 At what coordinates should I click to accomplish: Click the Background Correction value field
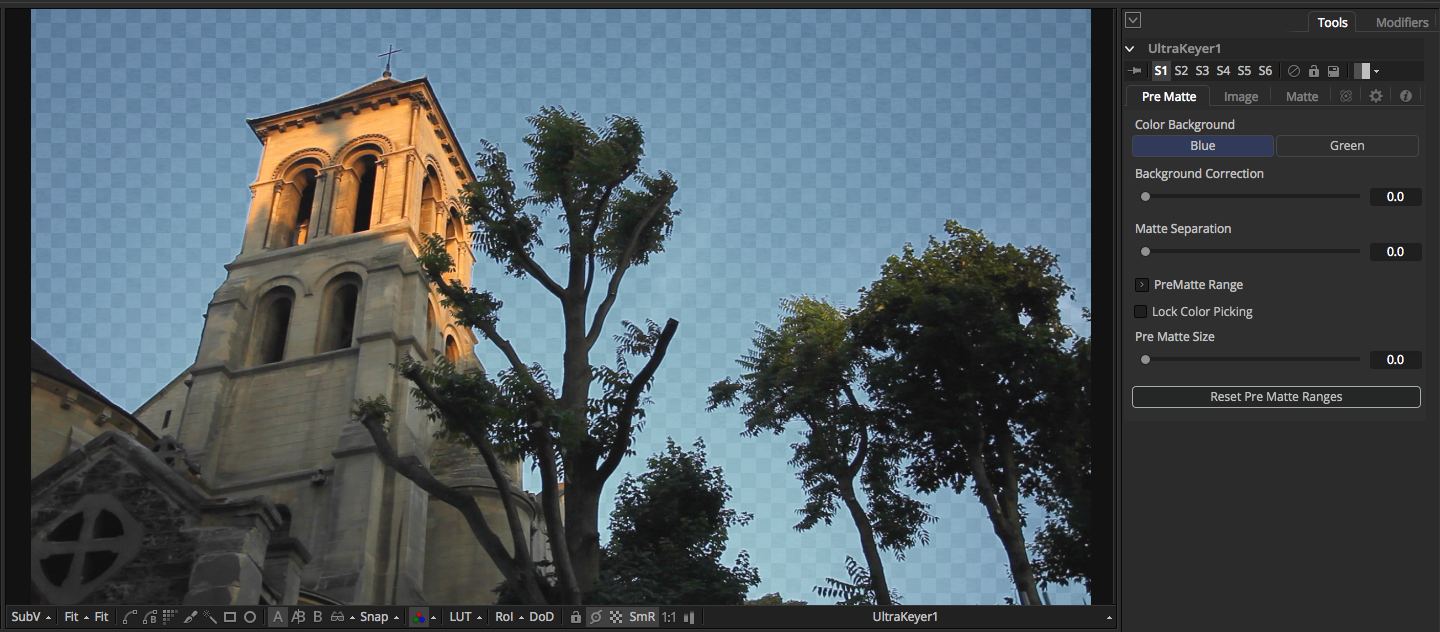(x=1395, y=196)
